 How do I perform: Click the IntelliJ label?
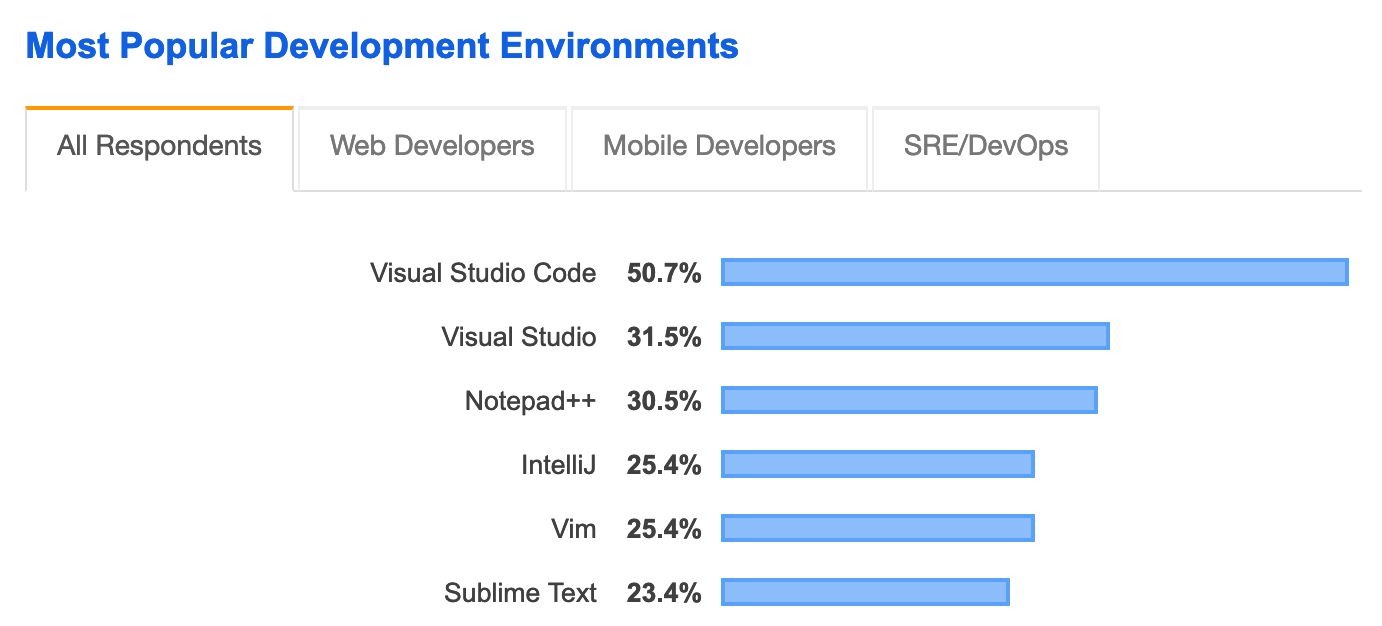pyautogui.click(x=559, y=465)
